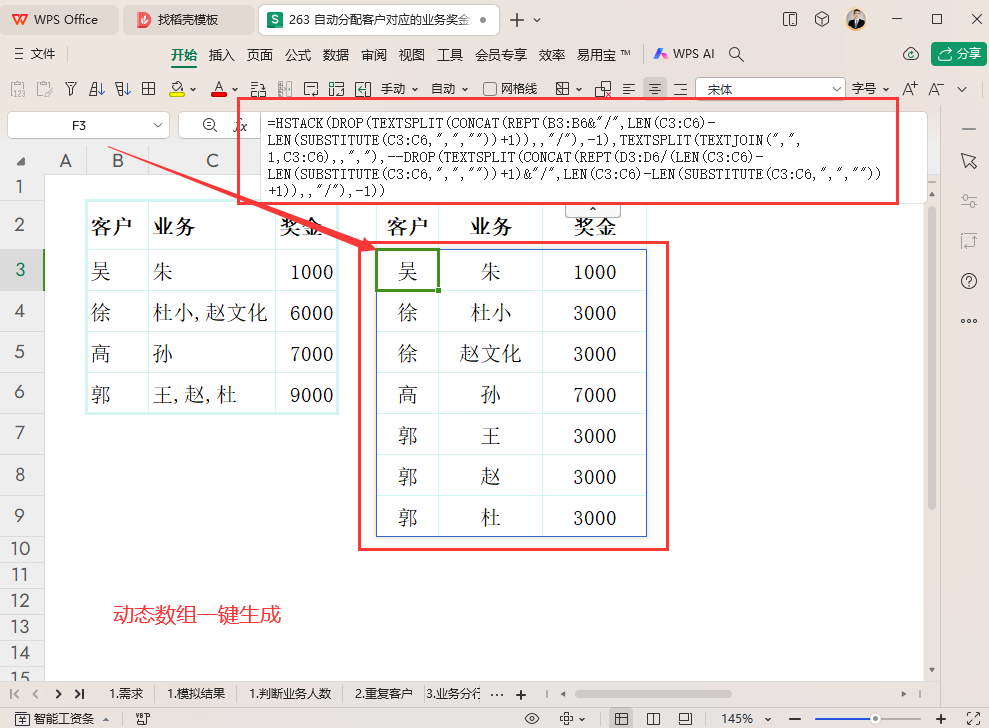Open WPS AI assistant
989x728 pixels.
(x=684, y=54)
